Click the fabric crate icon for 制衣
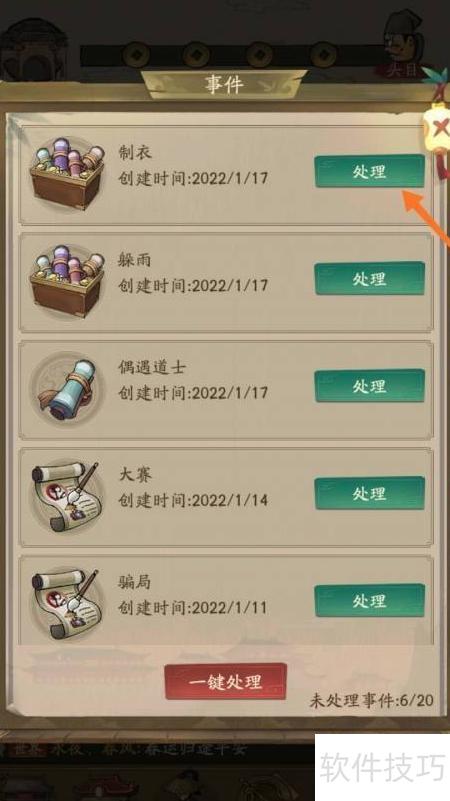This screenshot has height=801, width=450. [x=67, y=174]
